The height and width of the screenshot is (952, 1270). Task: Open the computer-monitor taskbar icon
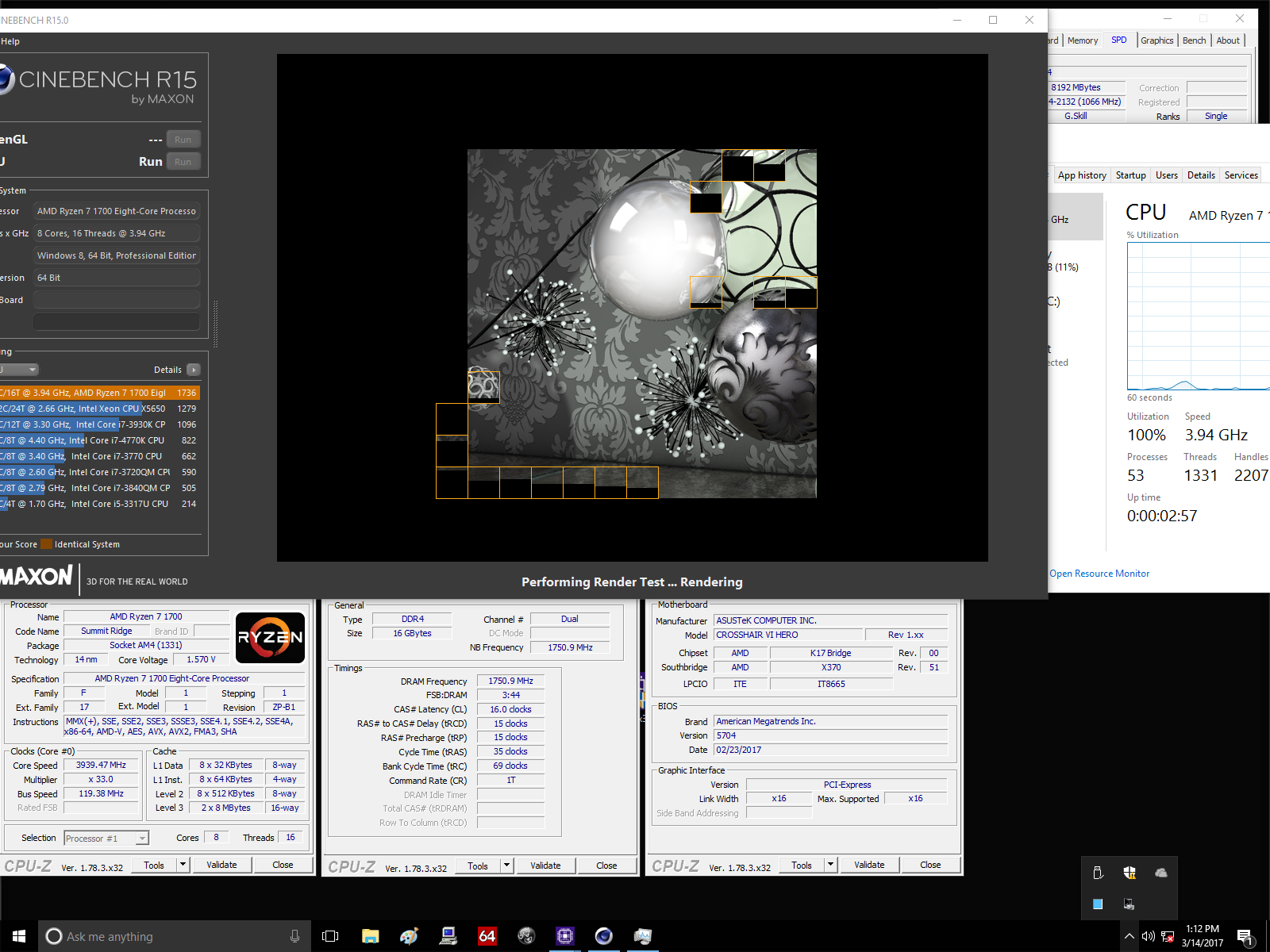click(448, 936)
